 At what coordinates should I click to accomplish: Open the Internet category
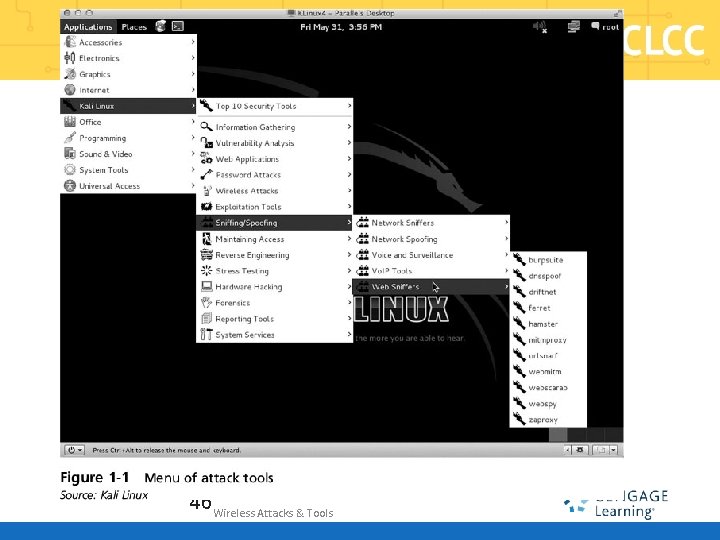point(129,90)
